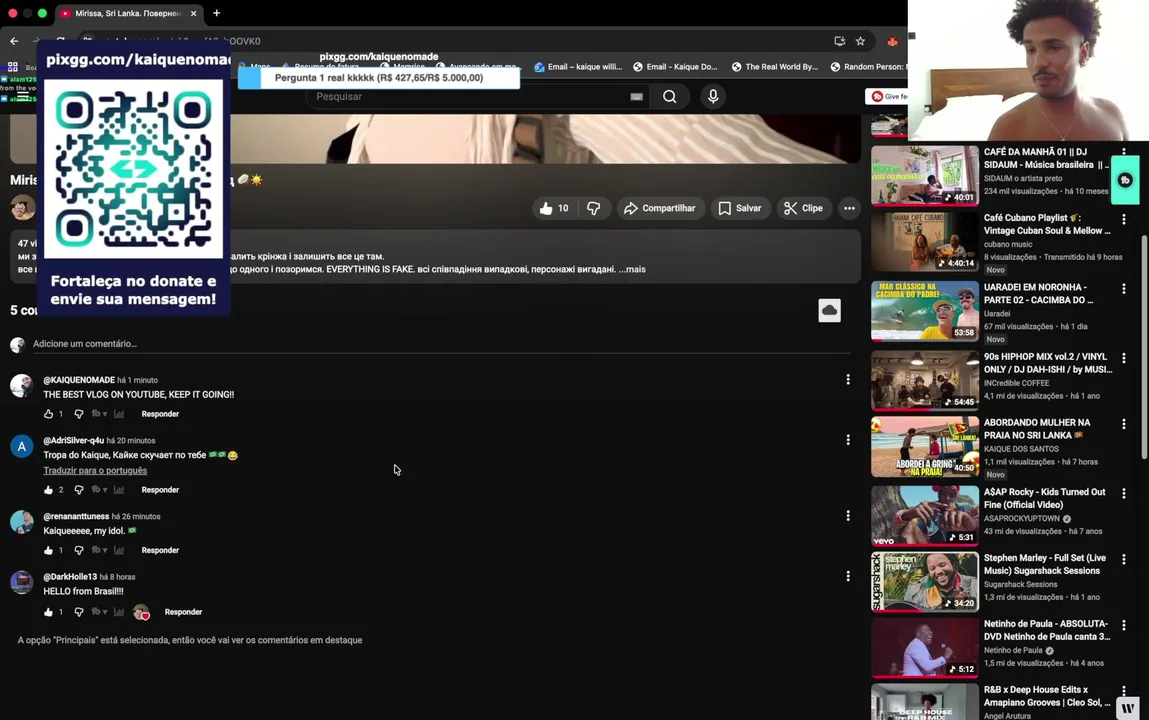Like the @renananttuness comment
Screen dimensions: 1149x720
[x=48, y=550]
